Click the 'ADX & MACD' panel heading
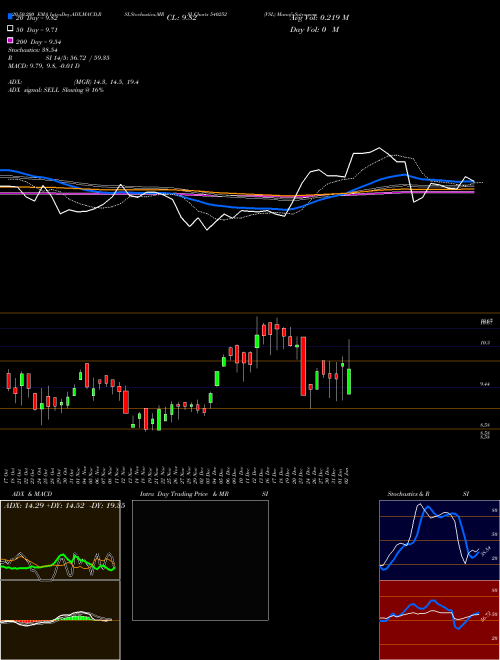The width and height of the screenshot is (500, 660). (x=32, y=494)
